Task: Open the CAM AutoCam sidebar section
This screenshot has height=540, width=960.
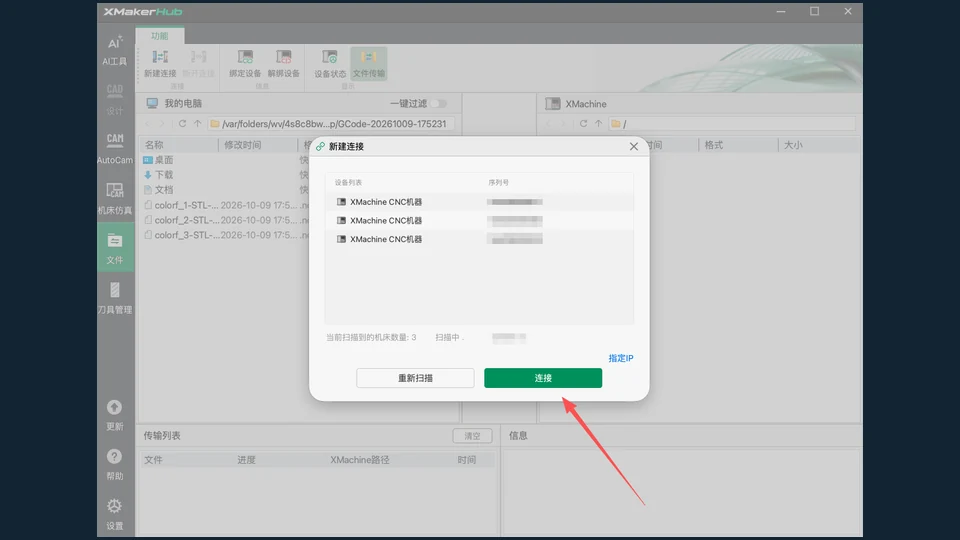Action: 114,149
